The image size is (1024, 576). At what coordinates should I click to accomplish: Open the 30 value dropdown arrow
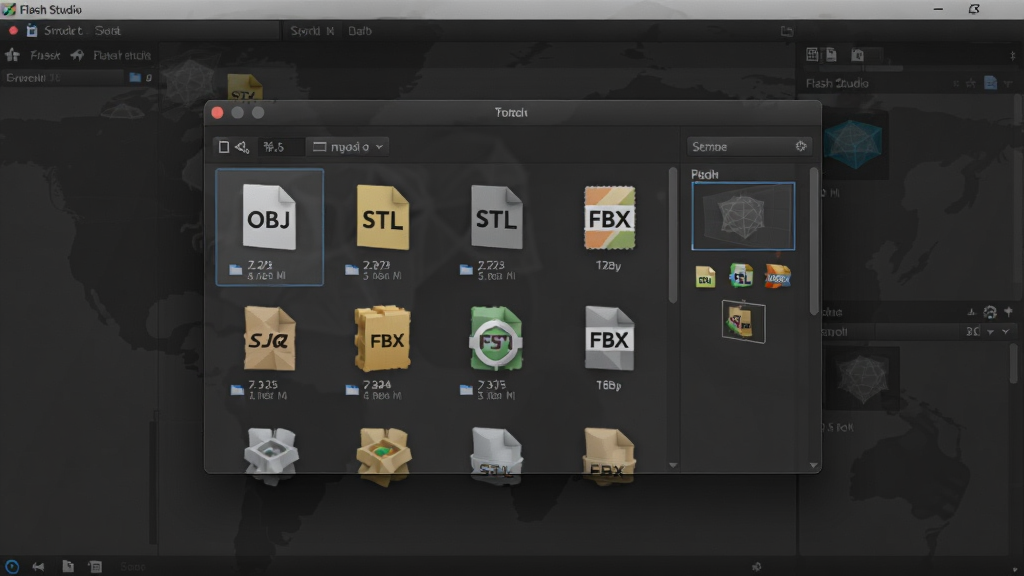coord(991,332)
